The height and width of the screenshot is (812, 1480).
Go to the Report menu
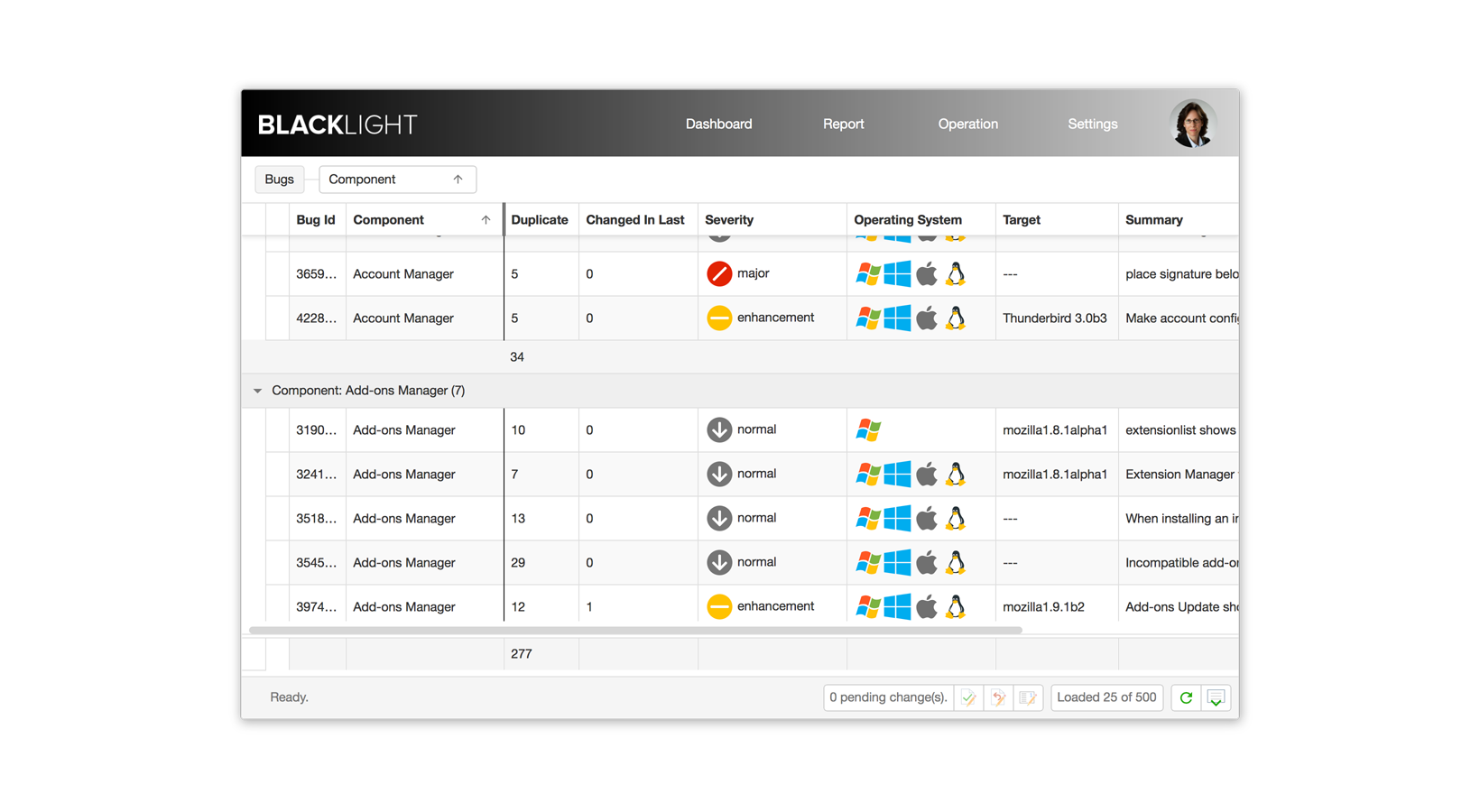pos(843,125)
